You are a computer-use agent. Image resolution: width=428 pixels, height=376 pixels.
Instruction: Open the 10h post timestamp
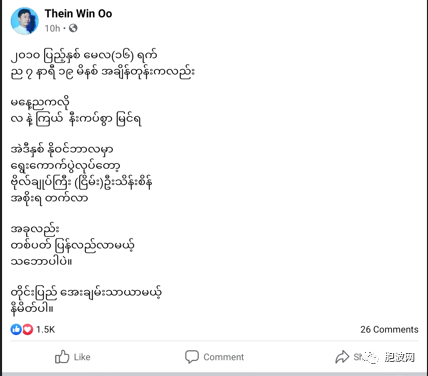(x=53, y=29)
